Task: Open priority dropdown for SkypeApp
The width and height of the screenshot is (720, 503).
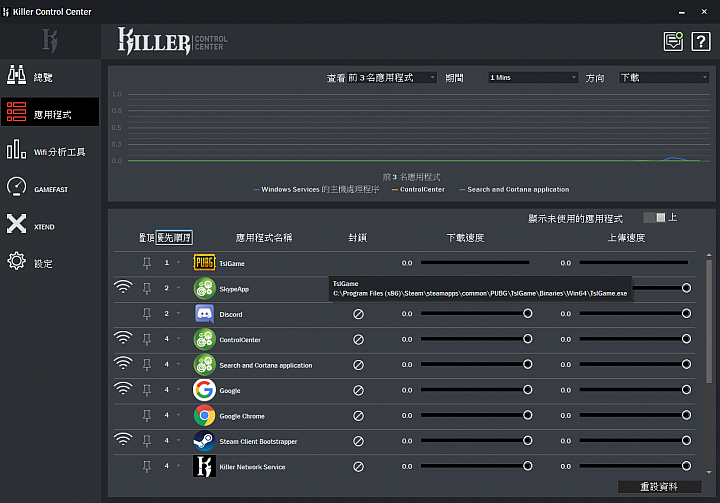Action: click(179, 288)
